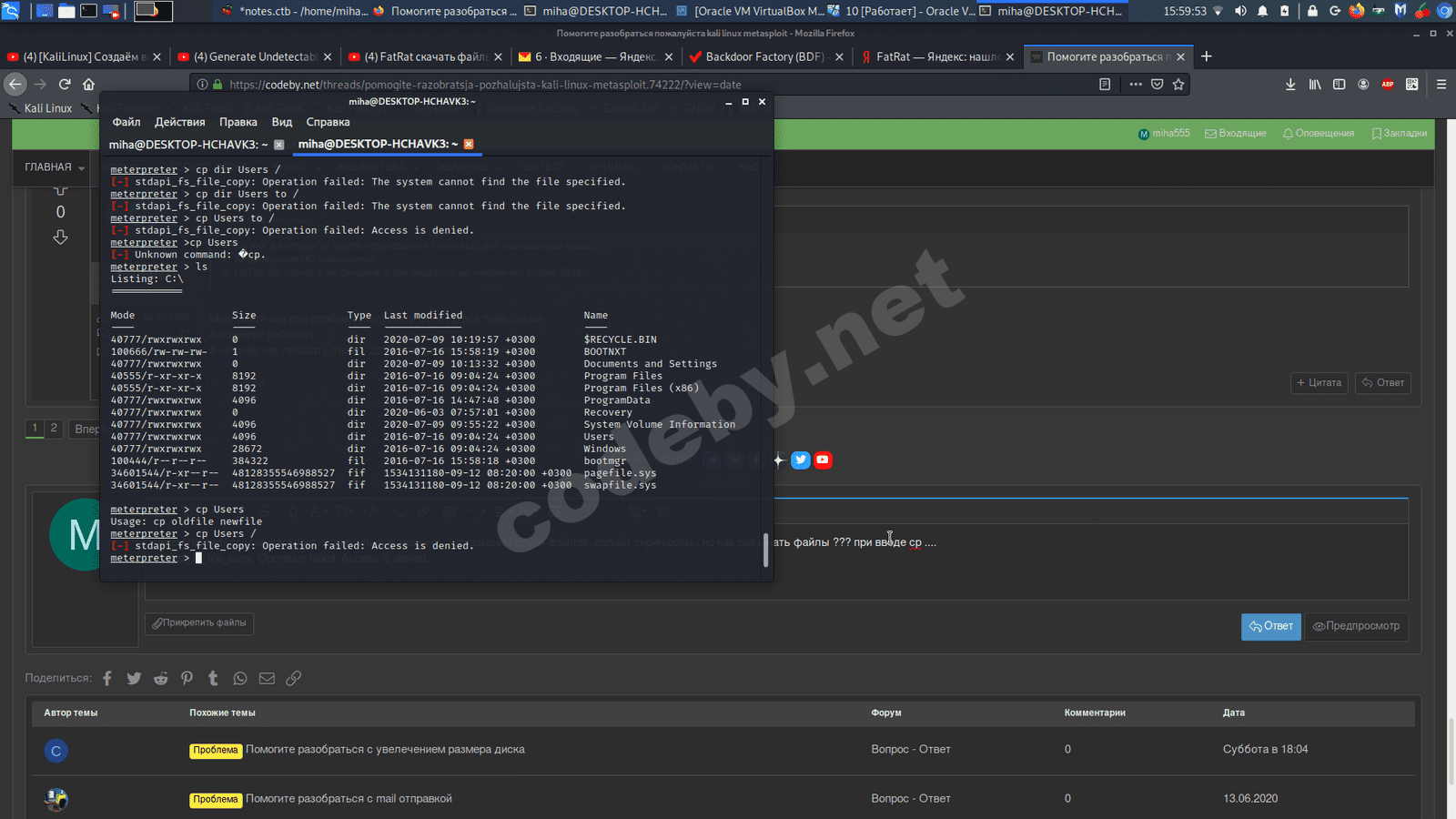Click the Firefox reload page icon
This screenshot has height=819, width=1456.
coord(65,84)
